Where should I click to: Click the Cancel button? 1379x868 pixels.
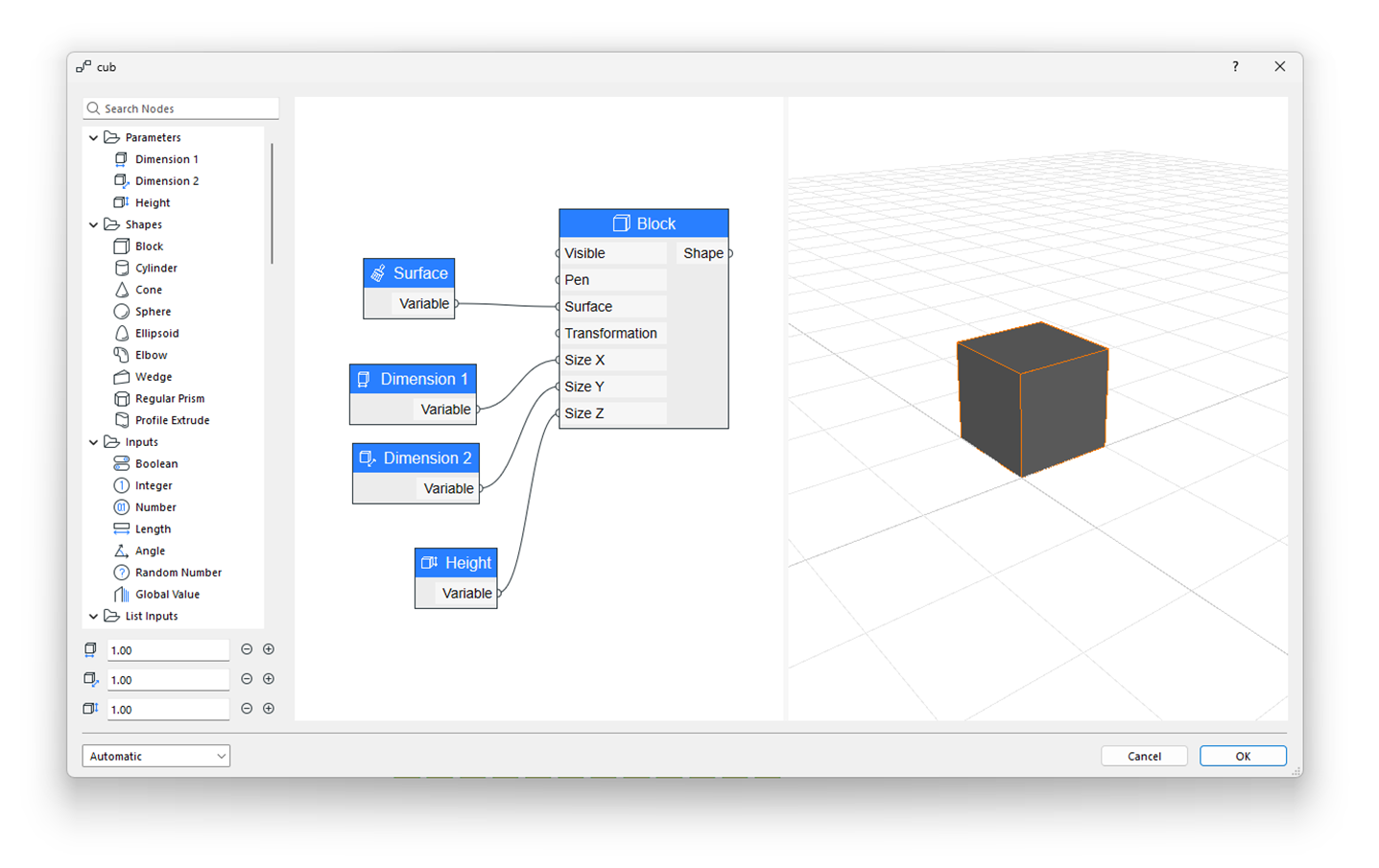point(1144,756)
